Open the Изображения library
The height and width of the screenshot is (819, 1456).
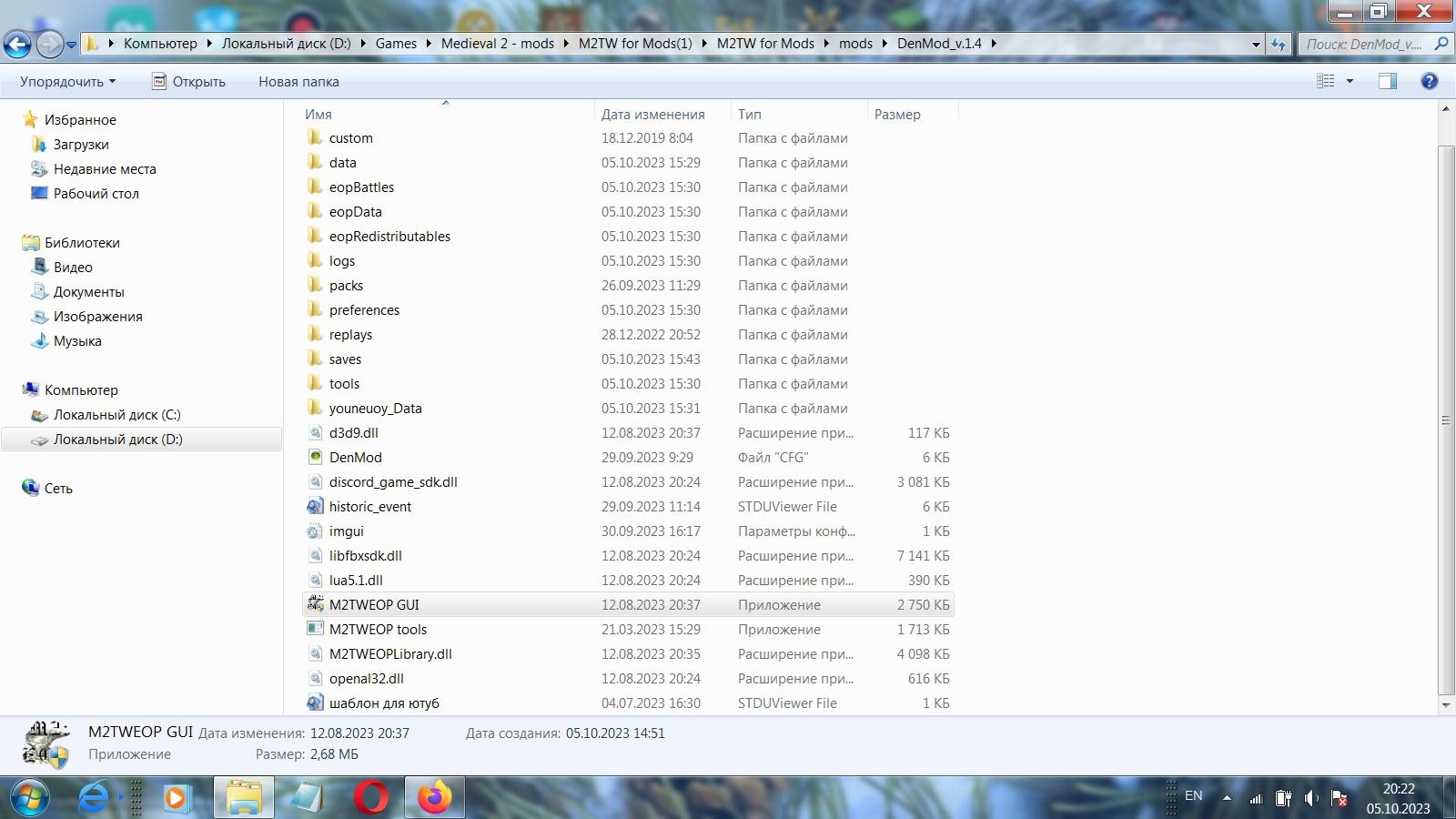coord(97,316)
